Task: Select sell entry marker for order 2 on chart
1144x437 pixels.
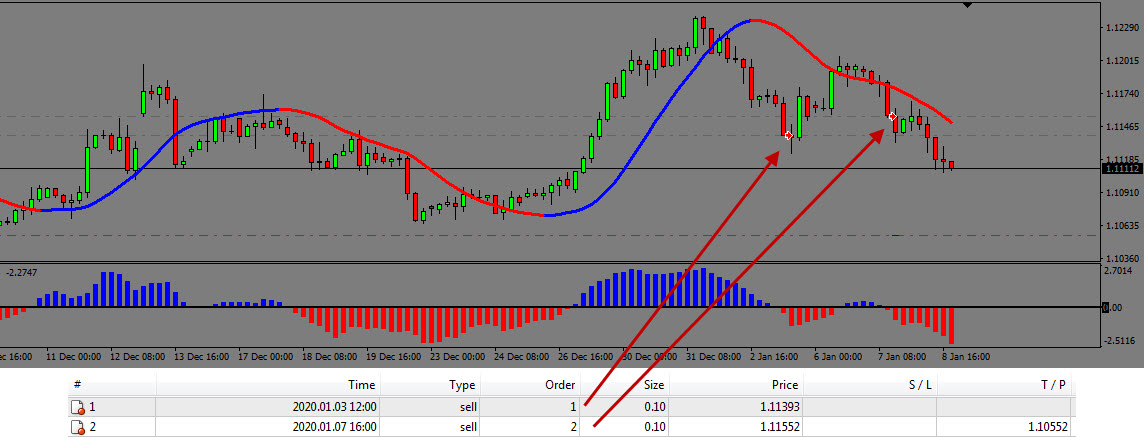Action: 892,117
